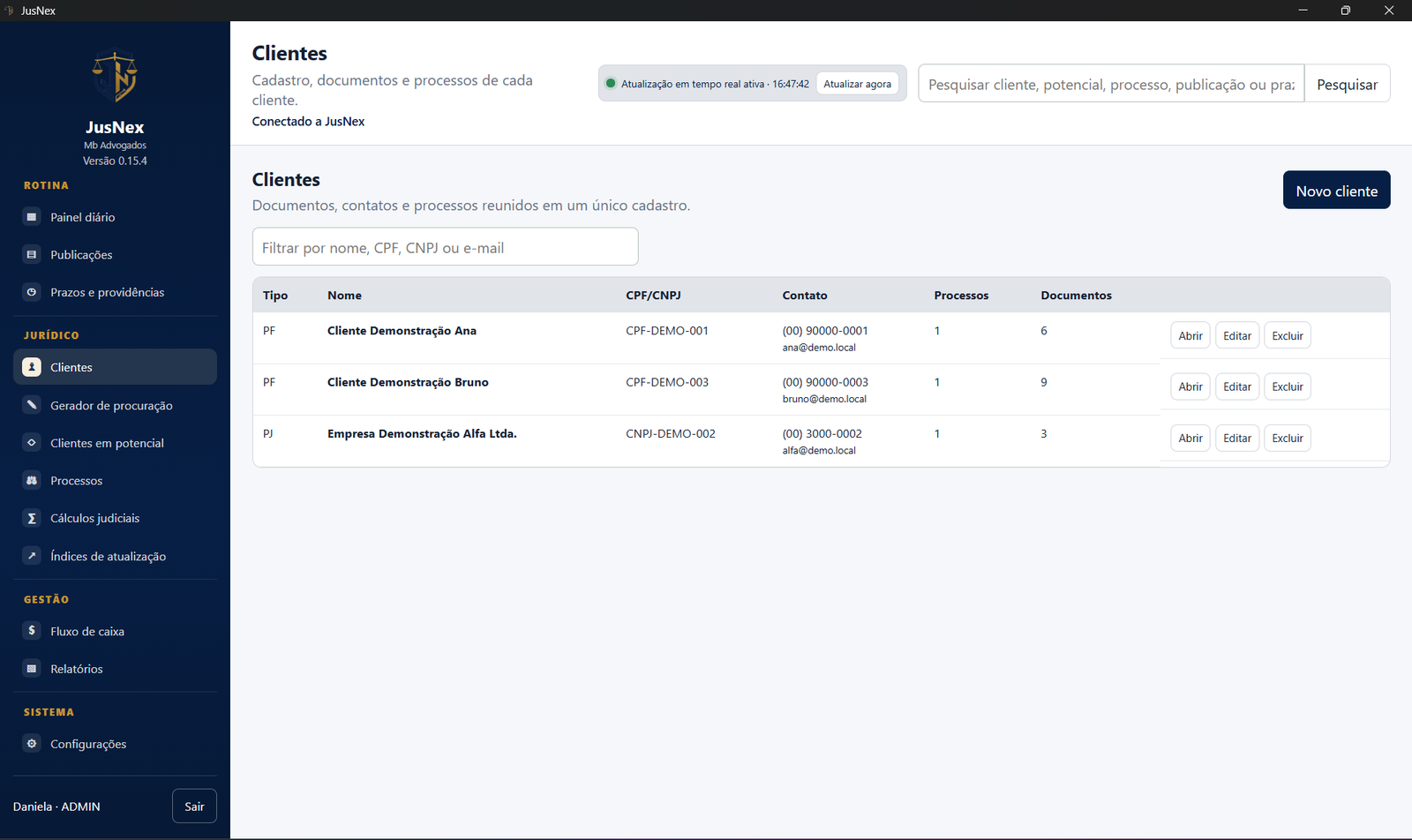Click Atualizar agora button
1412x840 pixels.
[x=857, y=84]
